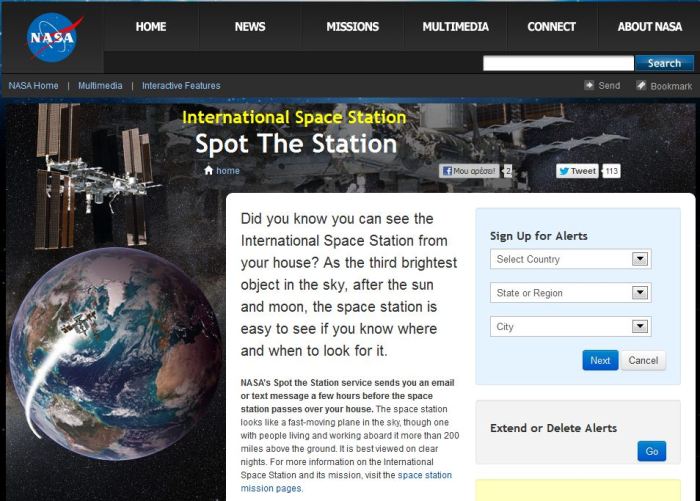Image resolution: width=700 pixels, height=501 pixels.
Task: Click Go under Extend or Delete Alerts
Action: (651, 451)
